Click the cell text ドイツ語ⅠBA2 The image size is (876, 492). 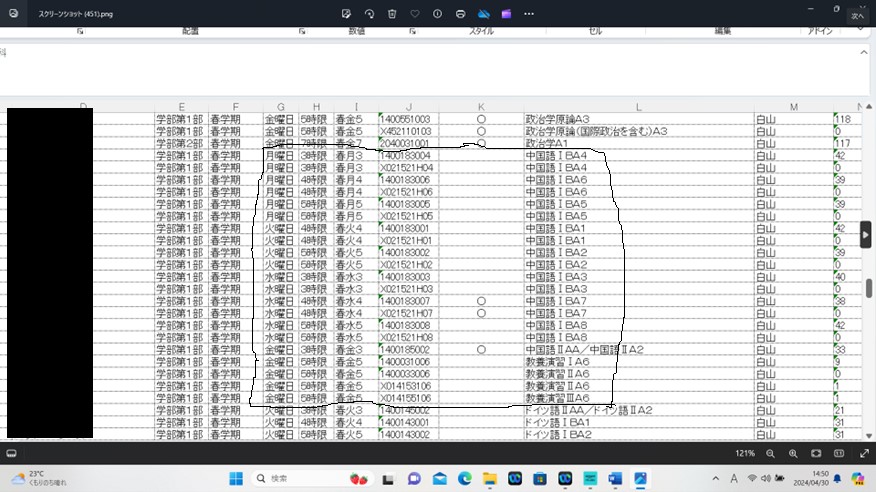[x=558, y=434]
